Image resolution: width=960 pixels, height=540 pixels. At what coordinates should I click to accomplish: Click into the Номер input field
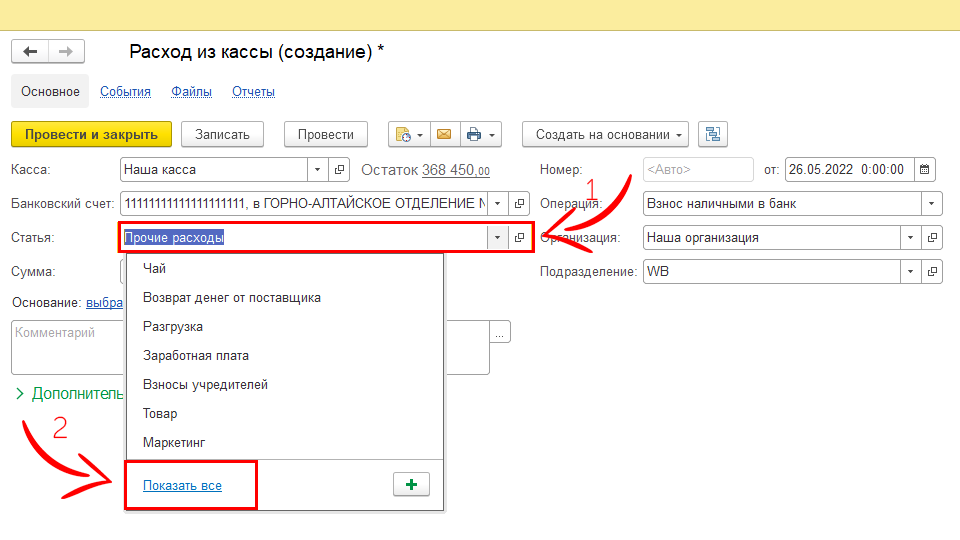(x=697, y=169)
